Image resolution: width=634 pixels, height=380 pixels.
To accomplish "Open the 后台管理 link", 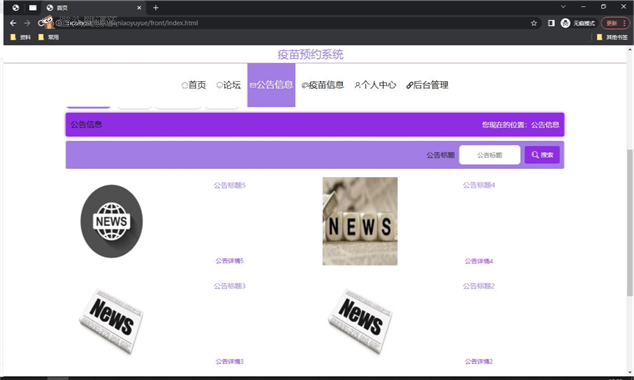I will [427, 85].
